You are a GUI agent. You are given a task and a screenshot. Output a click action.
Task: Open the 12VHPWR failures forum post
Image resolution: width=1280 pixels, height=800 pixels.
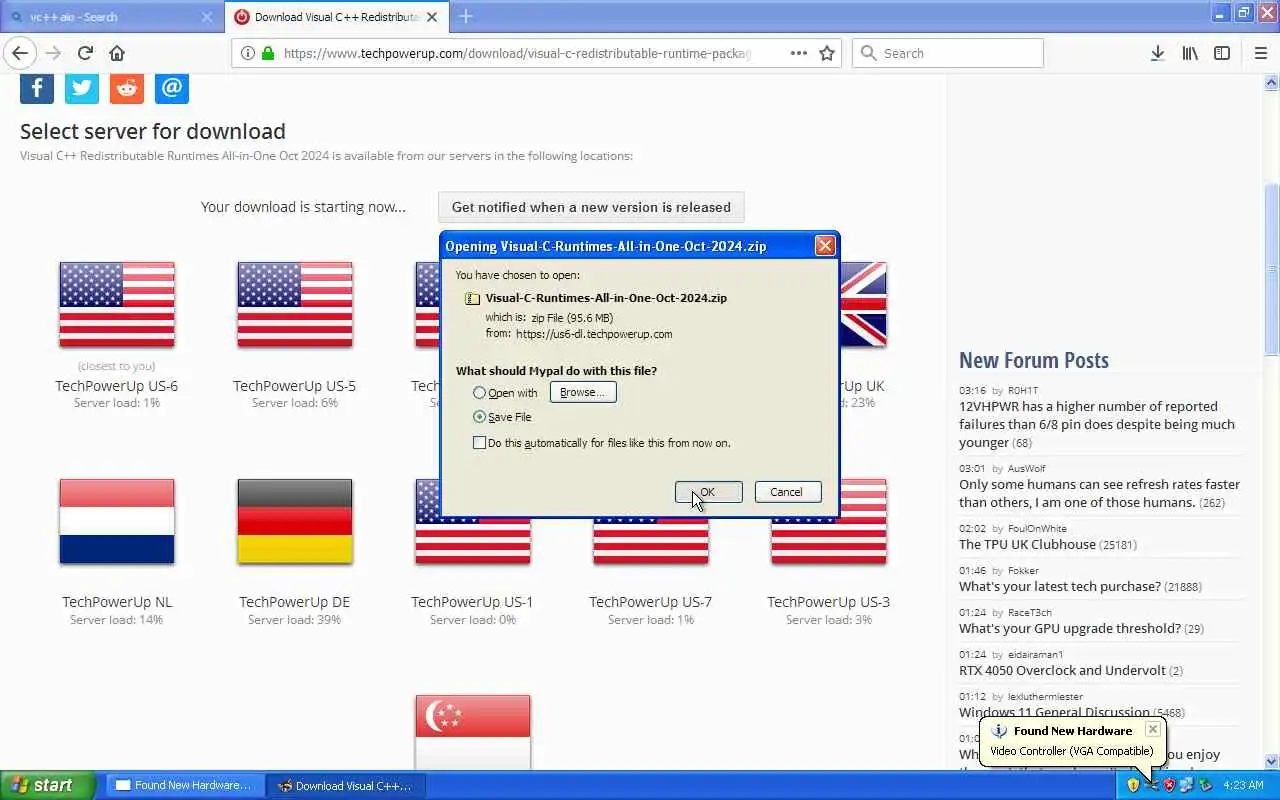click(1097, 424)
